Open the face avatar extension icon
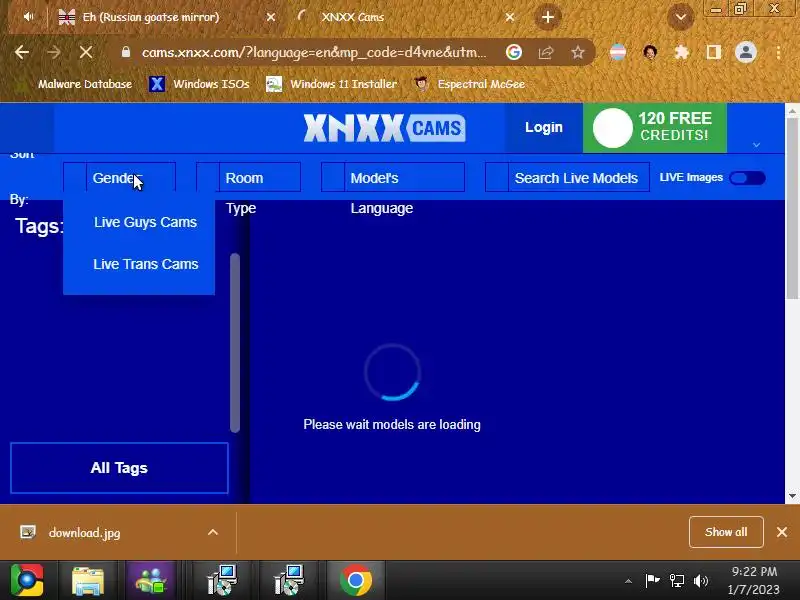 [649, 52]
